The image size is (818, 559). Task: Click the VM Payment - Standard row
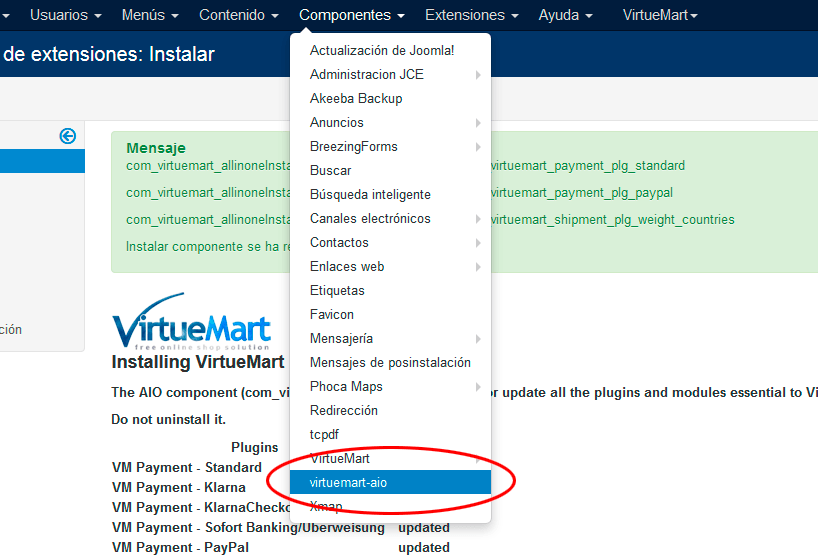[187, 467]
